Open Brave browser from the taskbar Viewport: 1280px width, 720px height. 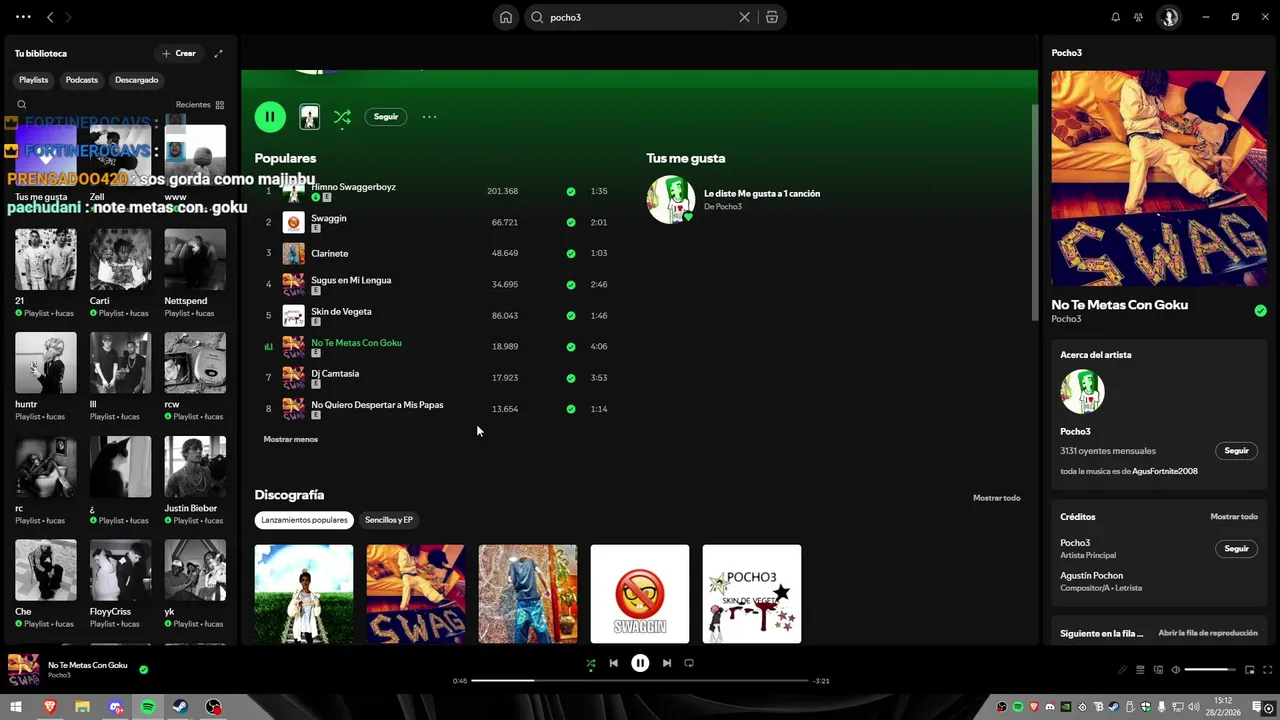(50, 707)
